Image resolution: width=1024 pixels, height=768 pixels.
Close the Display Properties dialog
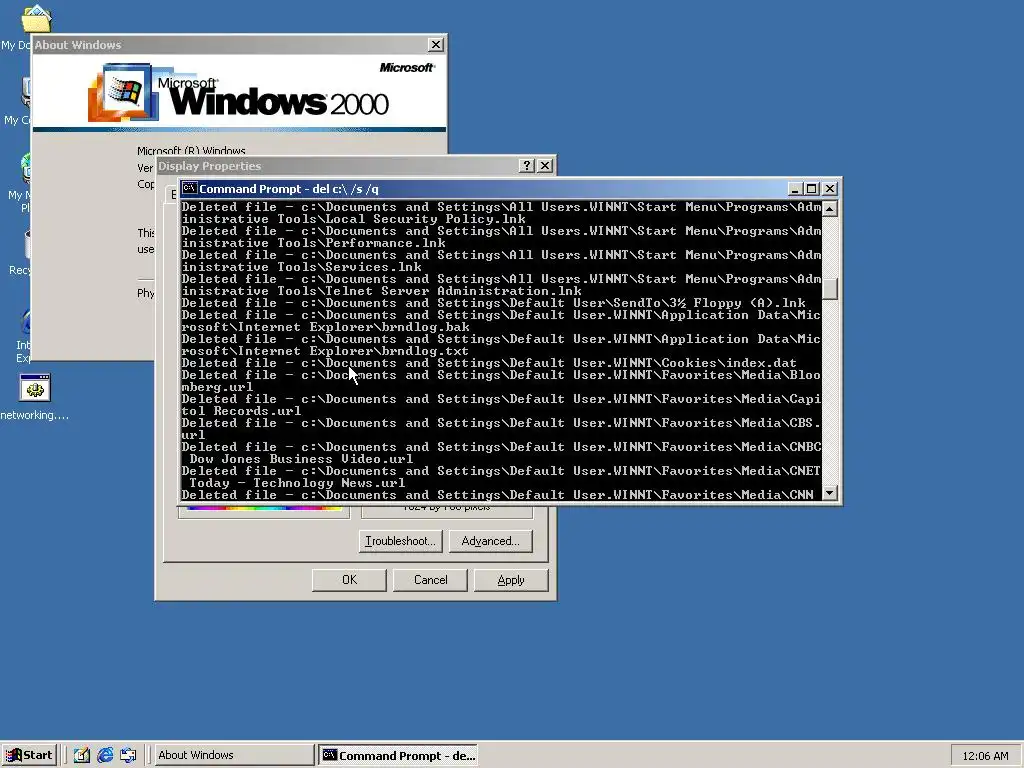[x=545, y=166]
